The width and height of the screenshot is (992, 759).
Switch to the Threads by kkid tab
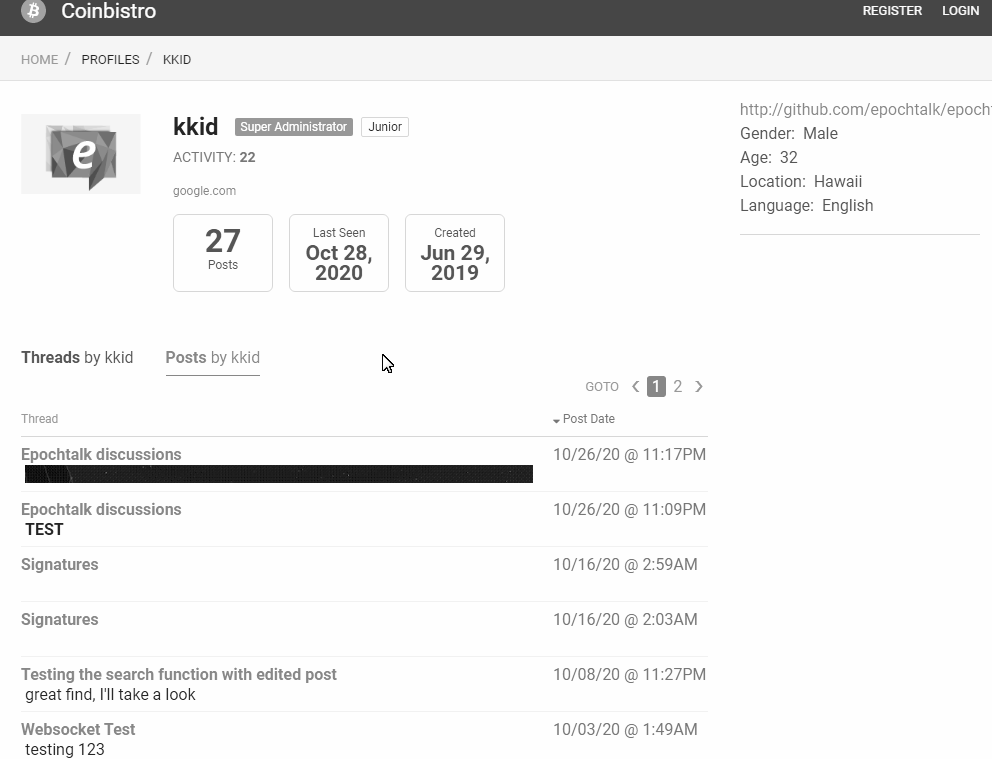77,357
